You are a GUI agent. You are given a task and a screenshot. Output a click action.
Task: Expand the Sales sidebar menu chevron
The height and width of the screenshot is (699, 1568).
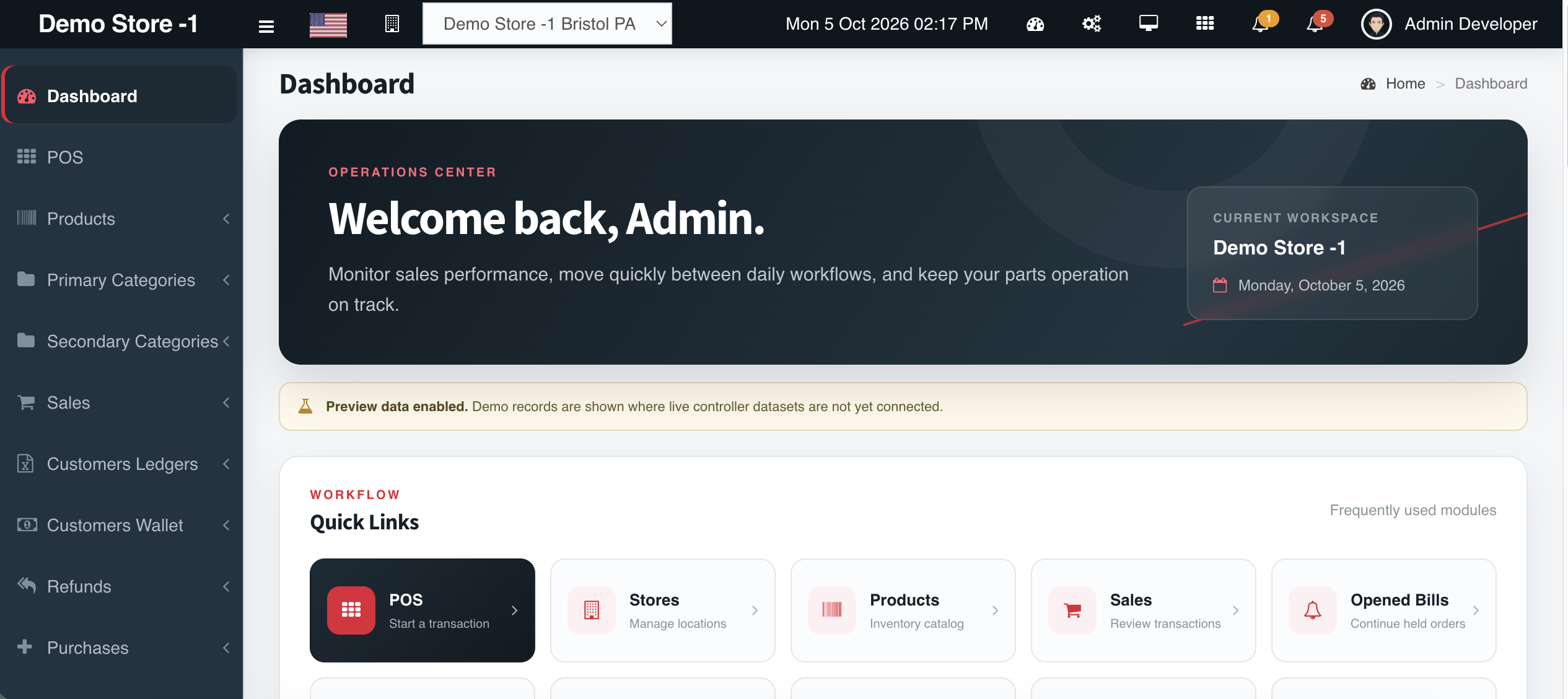(226, 402)
